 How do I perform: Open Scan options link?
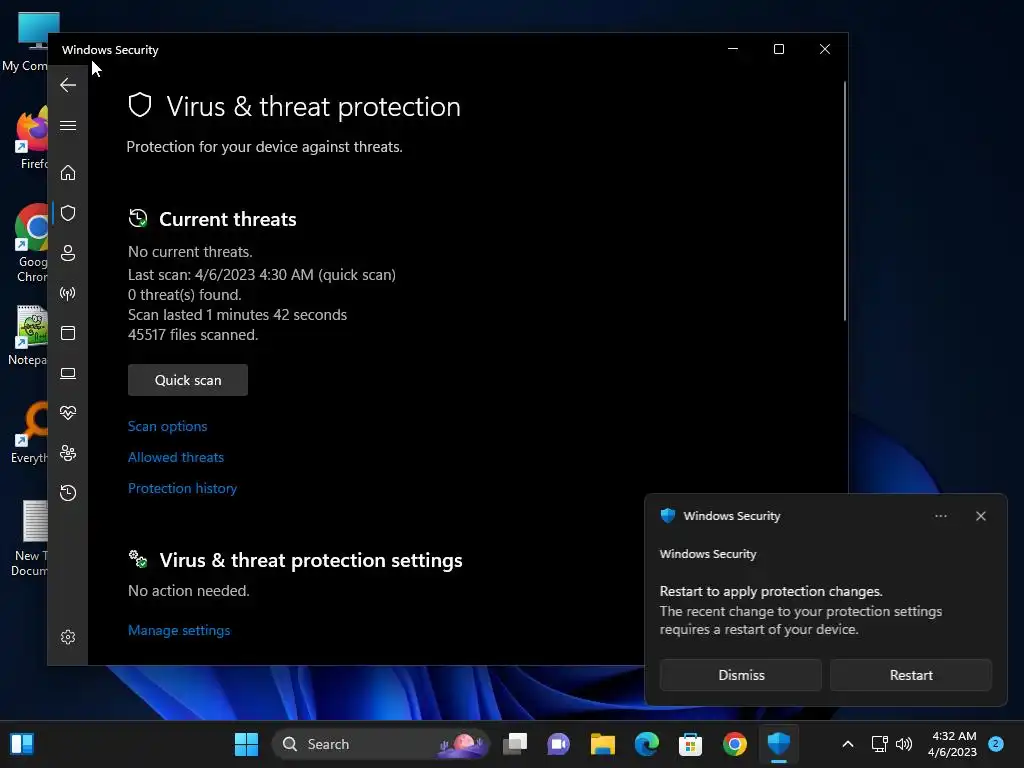pyautogui.click(x=168, y=426)
